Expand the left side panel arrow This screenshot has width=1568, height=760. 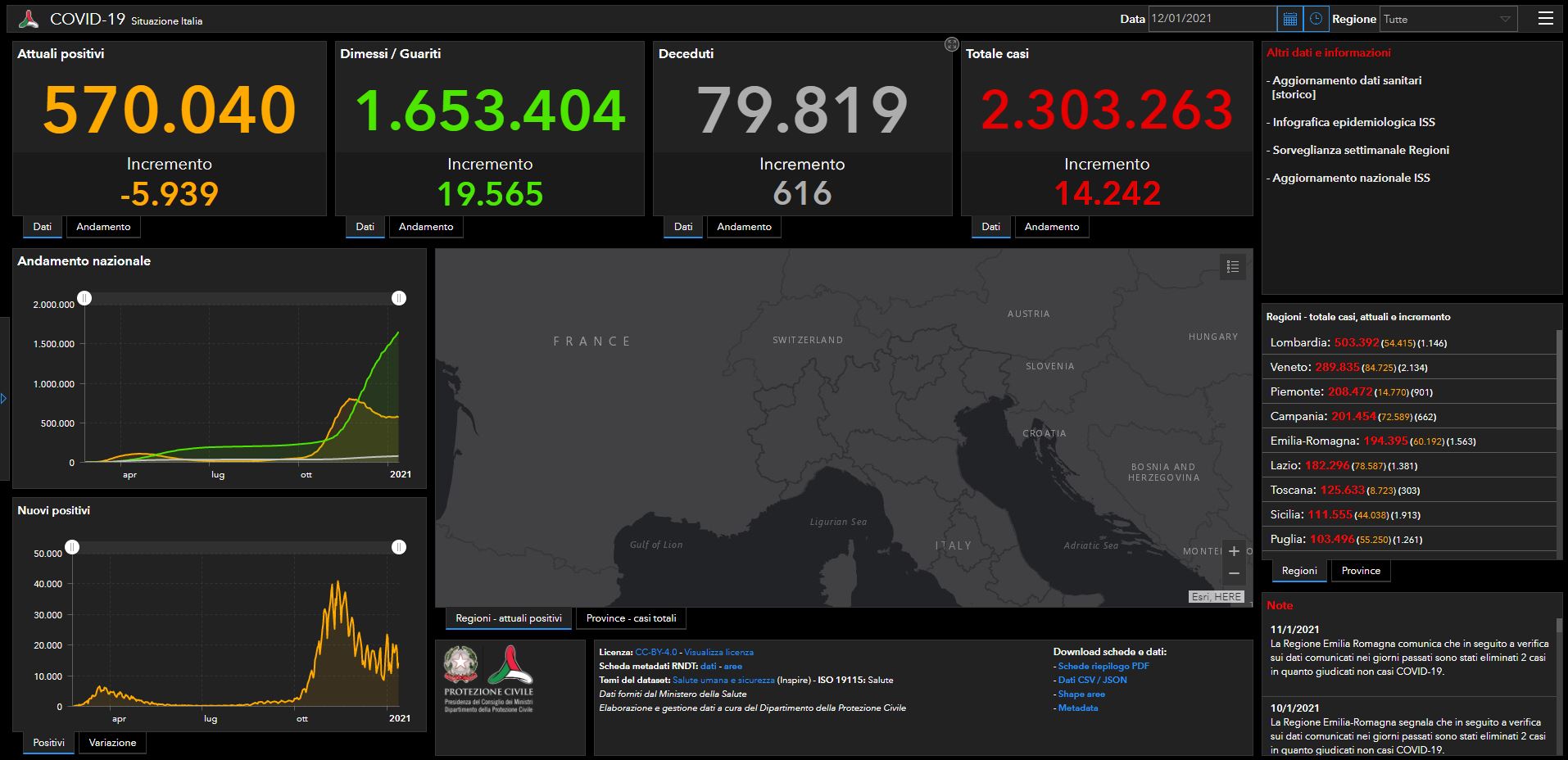click(4, 399)
